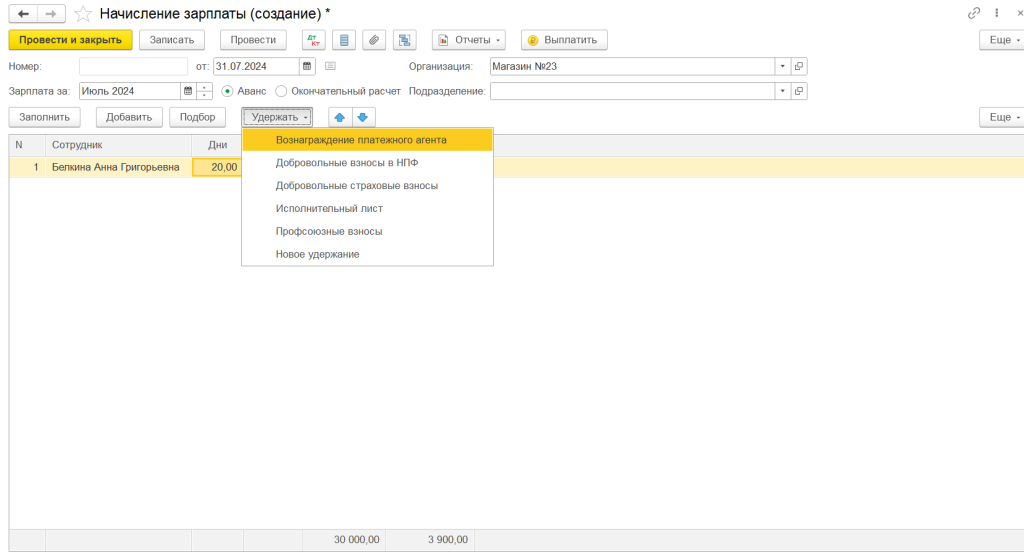The height and width of the screenshot is (553, 1024).
Task: Expand the Подразделение dropdown list
Action: coord(781,91)
